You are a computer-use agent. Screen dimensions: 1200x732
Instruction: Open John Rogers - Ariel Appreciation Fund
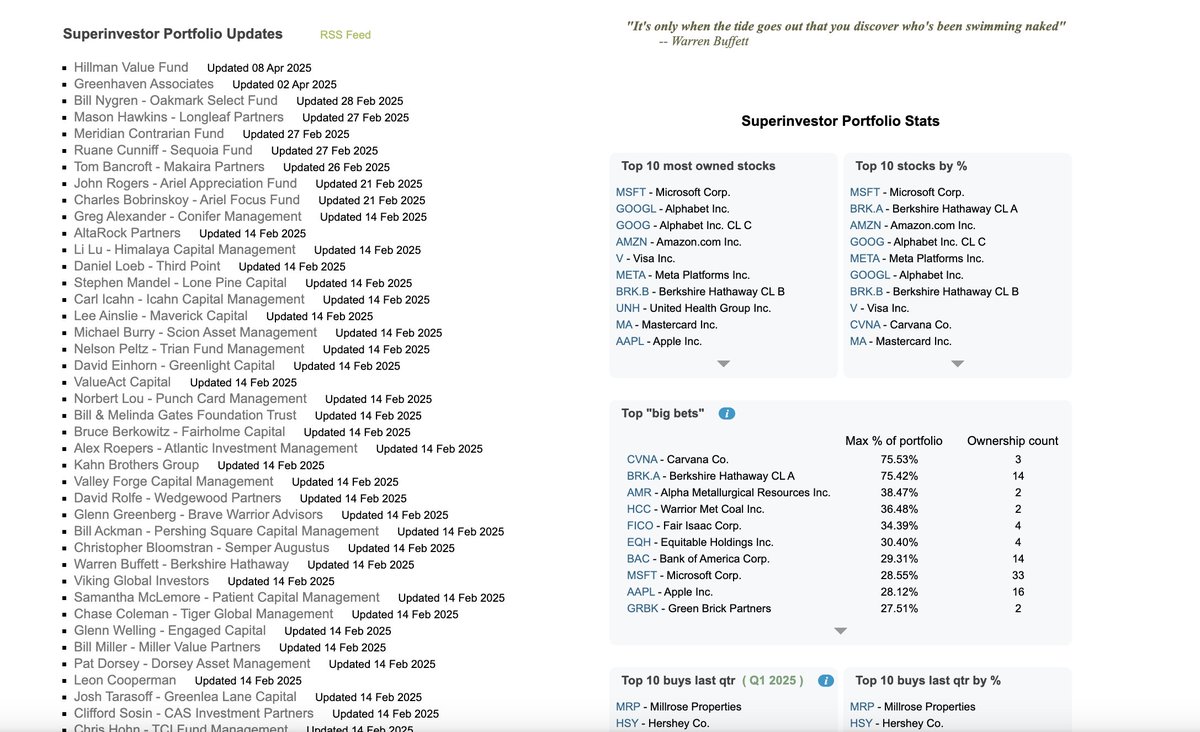pyautogui.click(x=185, y=183)
